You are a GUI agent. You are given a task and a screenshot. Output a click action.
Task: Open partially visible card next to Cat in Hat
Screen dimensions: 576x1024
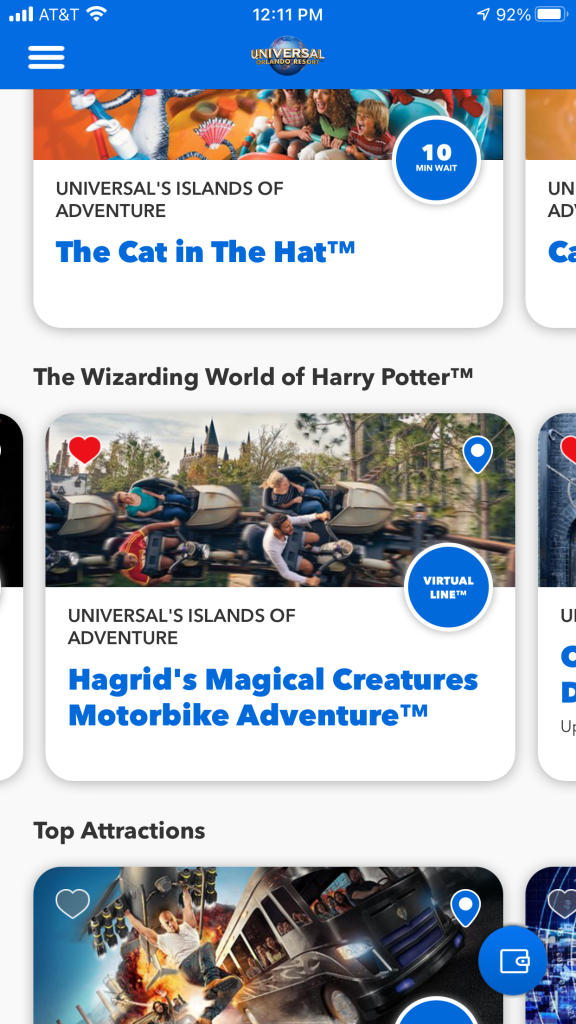[x=551, y=208]
